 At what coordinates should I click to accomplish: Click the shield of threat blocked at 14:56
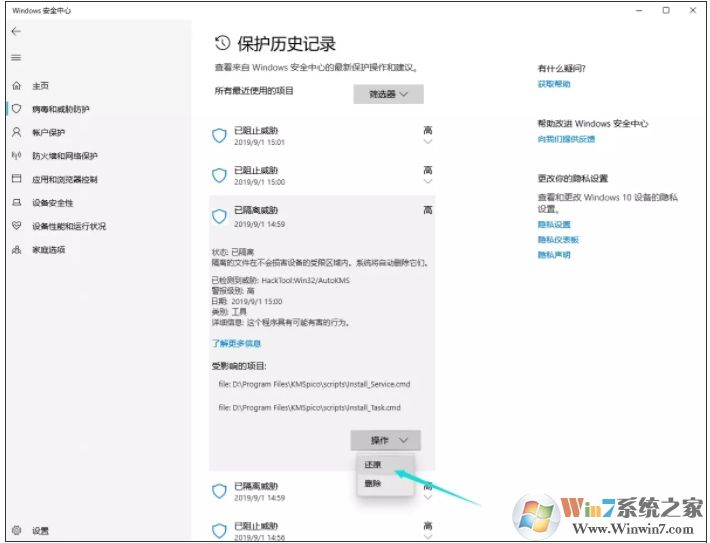coord(220,530)
